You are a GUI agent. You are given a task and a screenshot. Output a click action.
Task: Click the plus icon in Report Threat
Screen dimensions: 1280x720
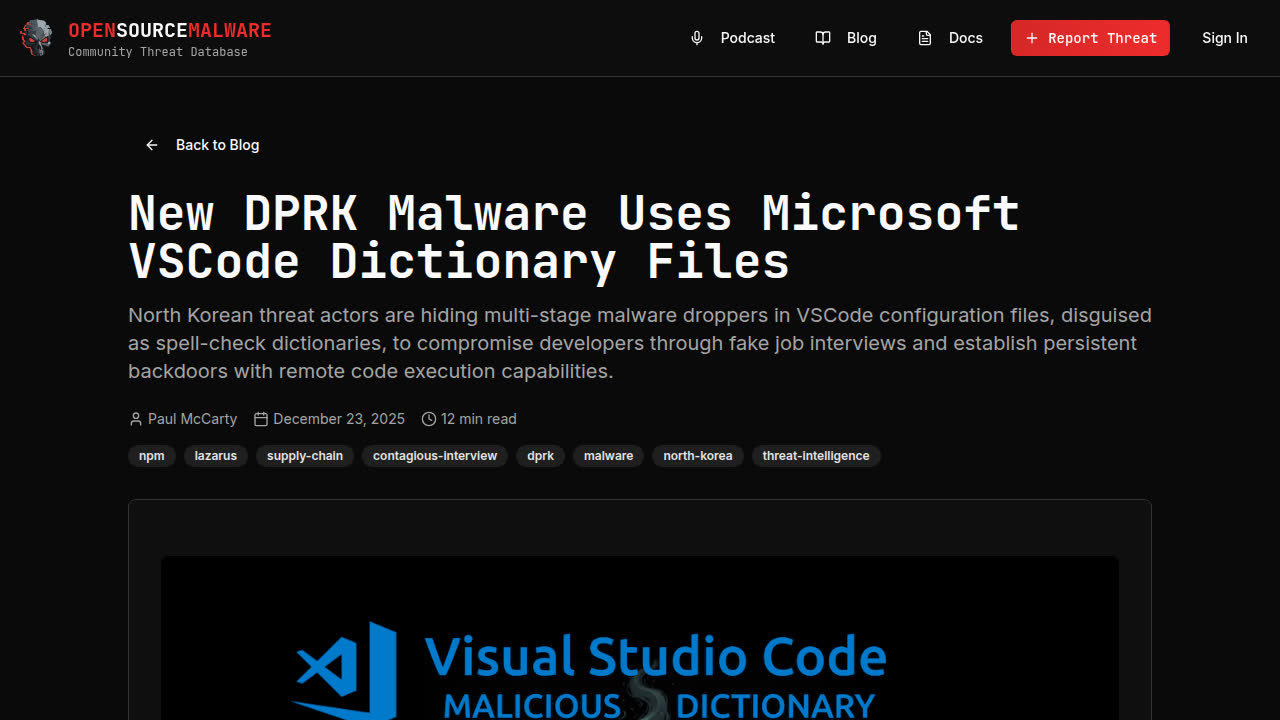pyautogui.click(x=1032, y=38)
